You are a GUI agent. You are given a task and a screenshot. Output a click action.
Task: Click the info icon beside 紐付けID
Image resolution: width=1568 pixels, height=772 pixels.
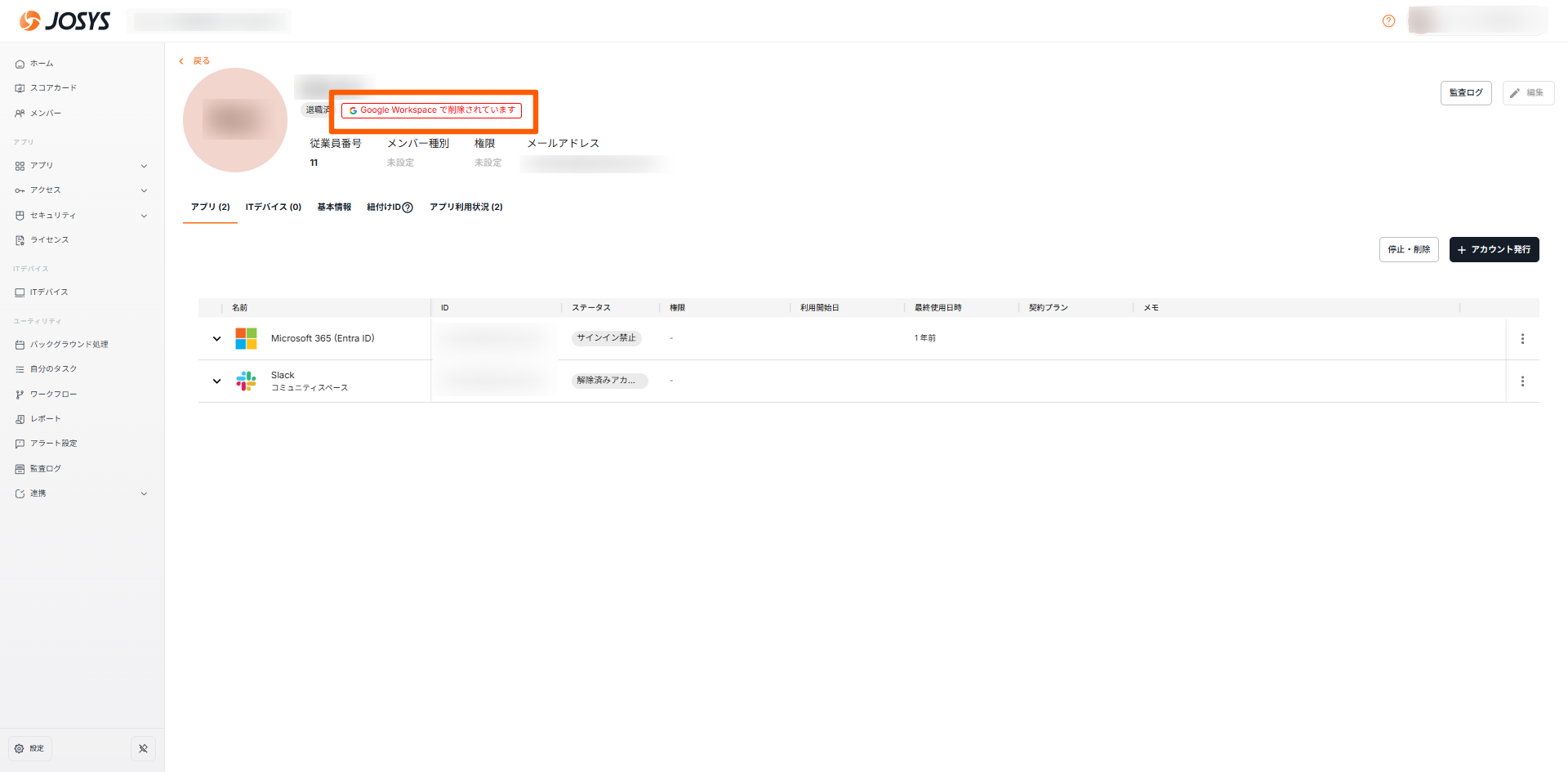pyautogui.click(x=408, y=208)
